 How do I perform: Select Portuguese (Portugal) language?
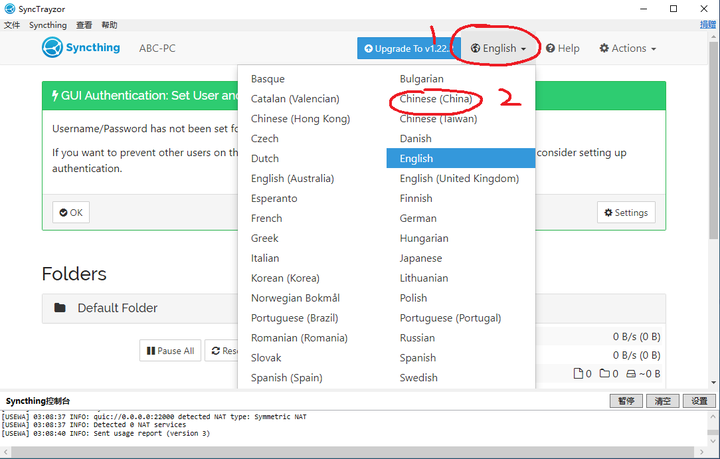pos(450,318)
